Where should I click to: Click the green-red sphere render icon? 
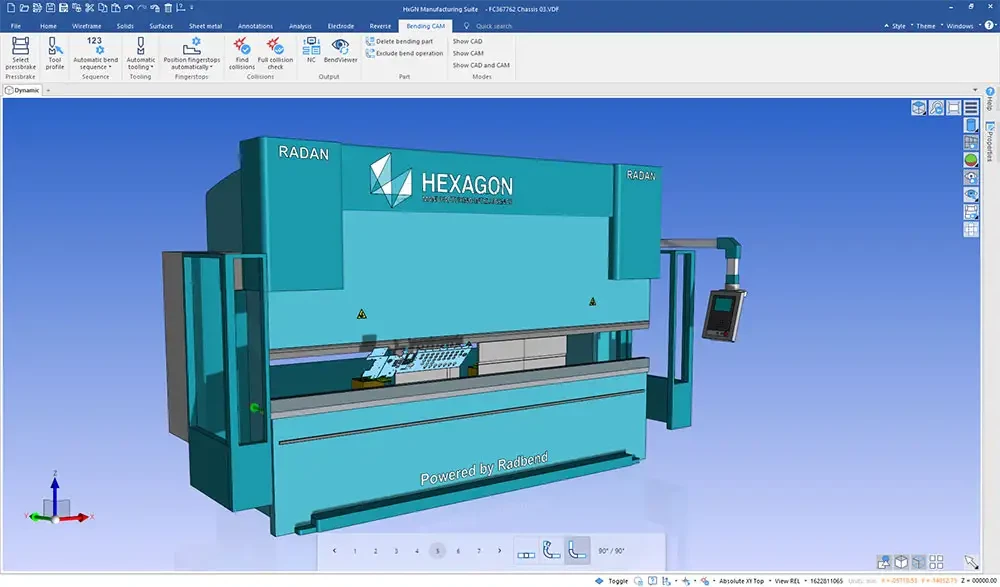[x=971, y=160]
